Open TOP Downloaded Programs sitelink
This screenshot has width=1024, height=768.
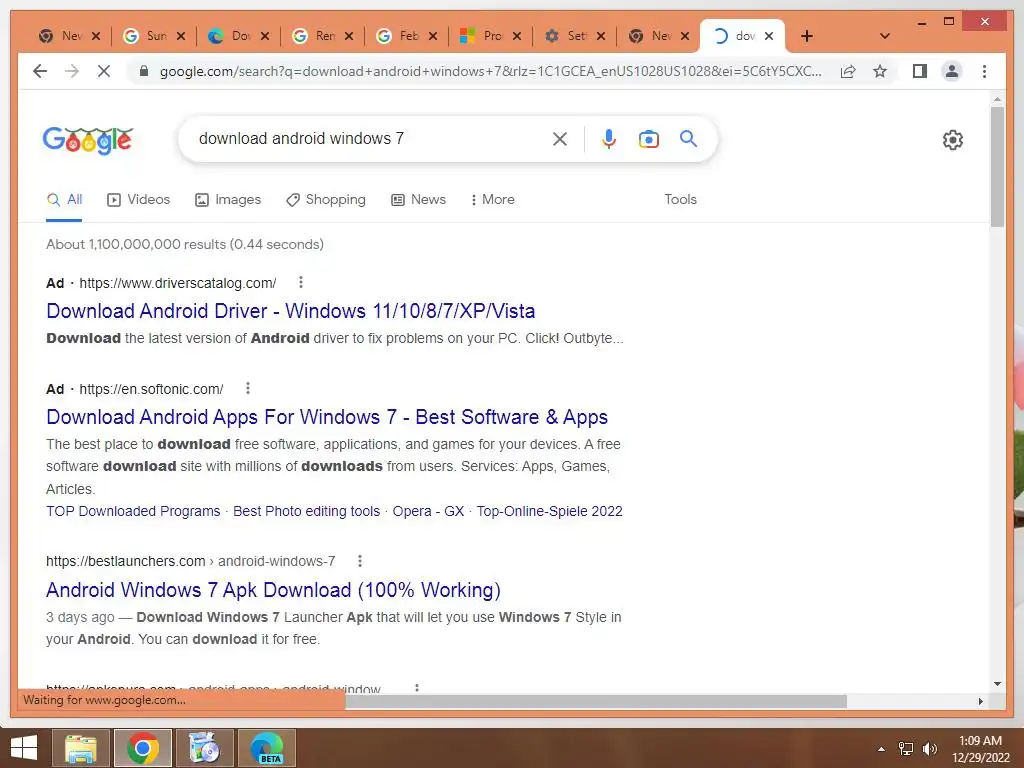(x=133, y=511)
